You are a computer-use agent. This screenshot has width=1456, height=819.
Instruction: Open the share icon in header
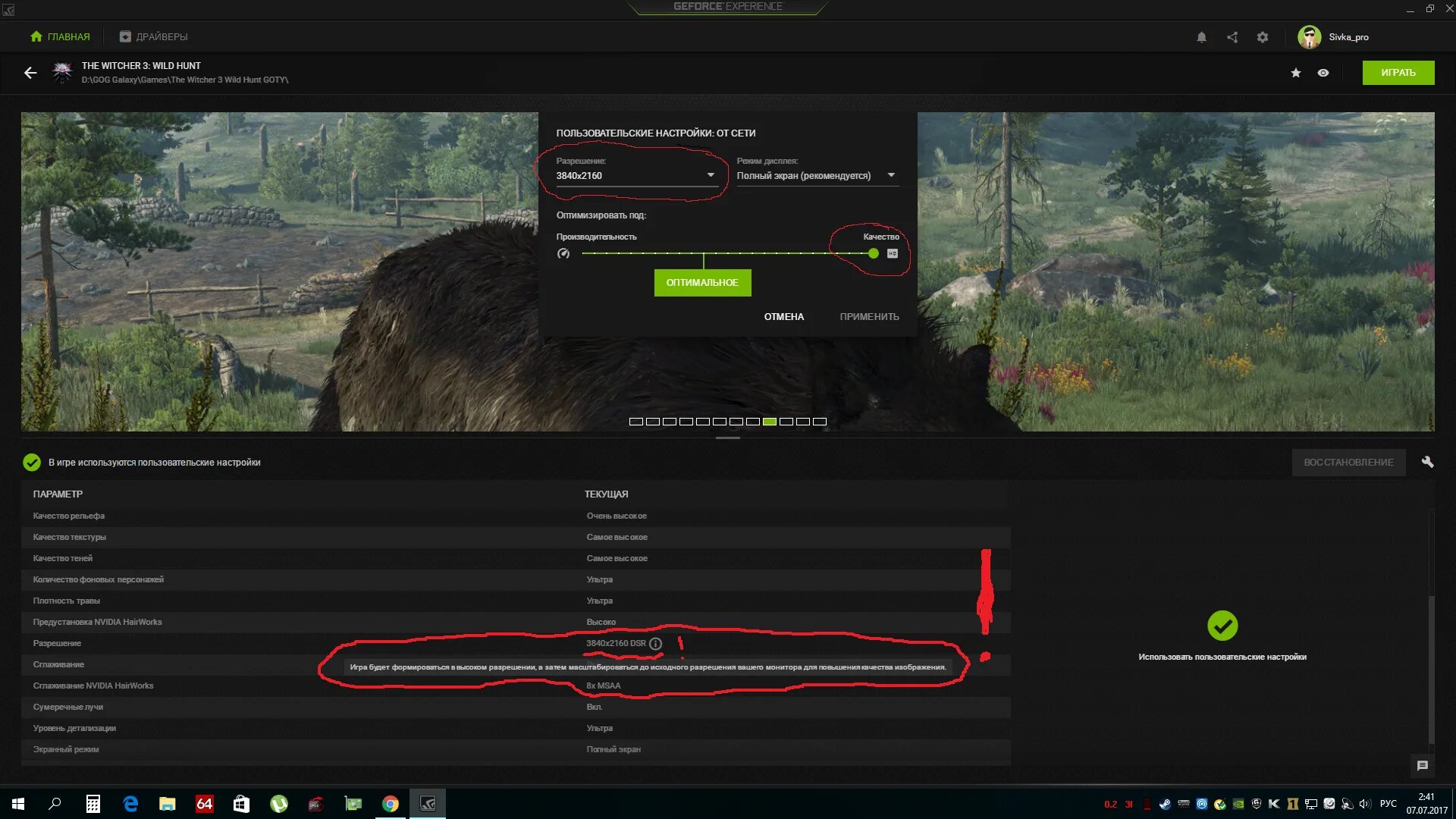(1232, 37)
